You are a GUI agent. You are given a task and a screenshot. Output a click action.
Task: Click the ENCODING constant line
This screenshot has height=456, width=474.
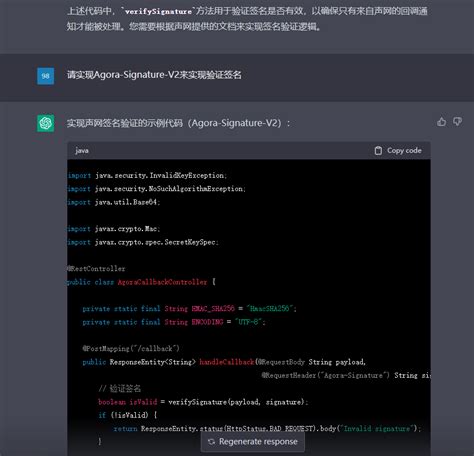click(x=174, y=322)
